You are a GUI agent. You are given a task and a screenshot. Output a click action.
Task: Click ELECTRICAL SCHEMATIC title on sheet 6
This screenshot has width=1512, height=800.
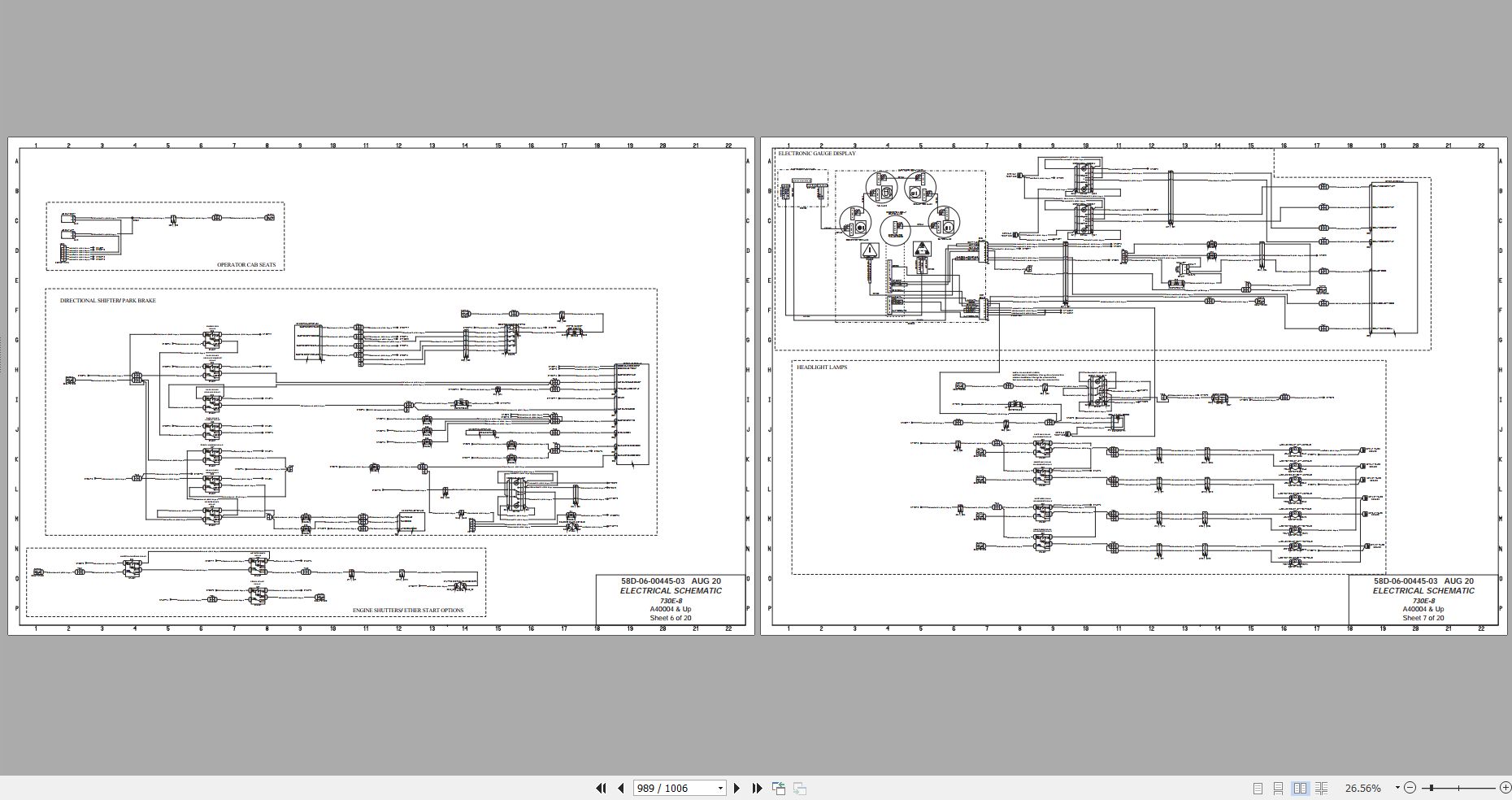[671, 591]
